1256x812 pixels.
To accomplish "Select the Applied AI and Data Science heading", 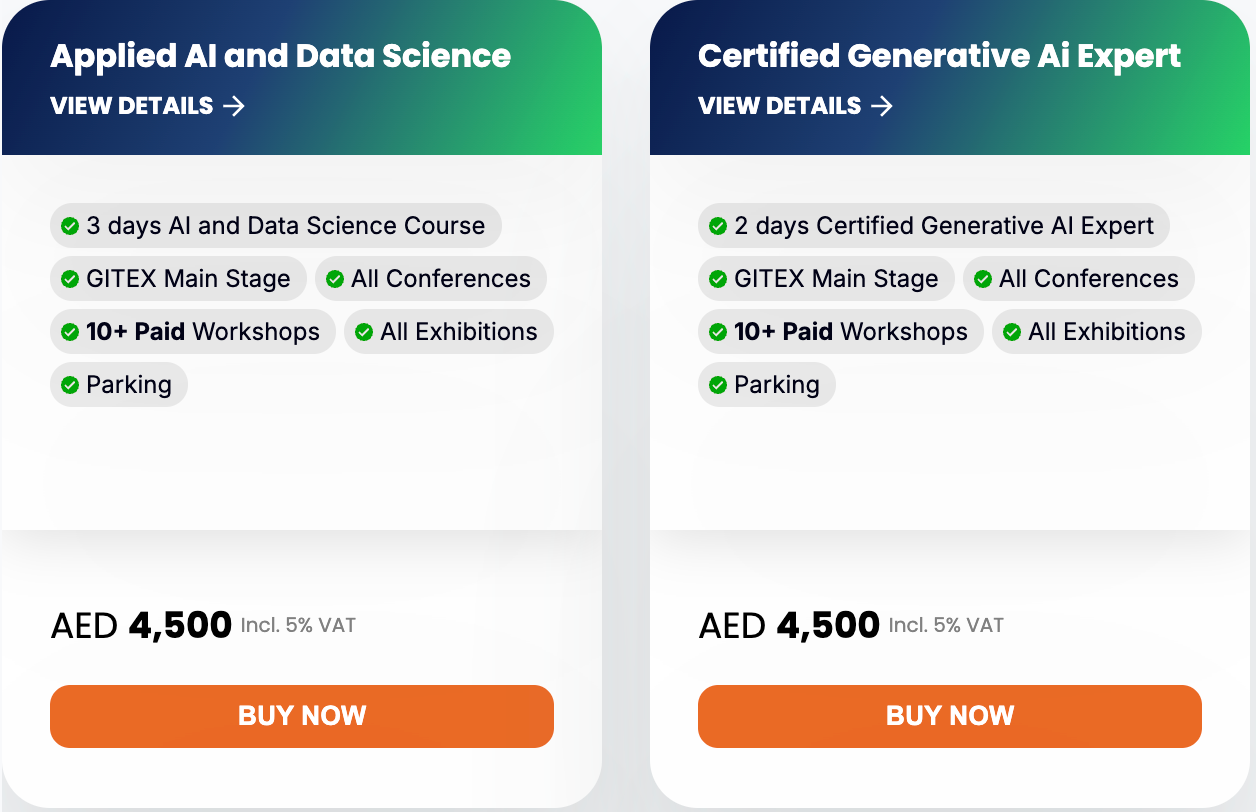I will (281, 56).
